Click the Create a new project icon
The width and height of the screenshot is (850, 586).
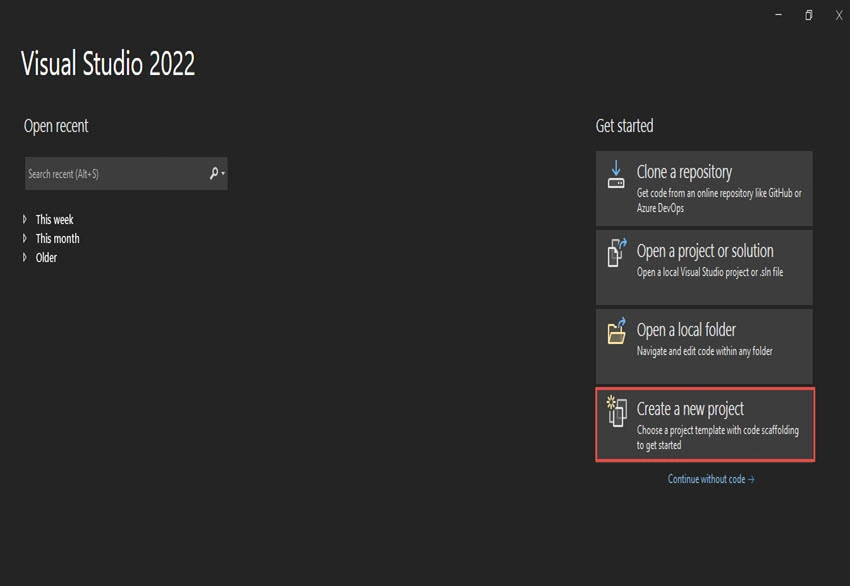616,411
